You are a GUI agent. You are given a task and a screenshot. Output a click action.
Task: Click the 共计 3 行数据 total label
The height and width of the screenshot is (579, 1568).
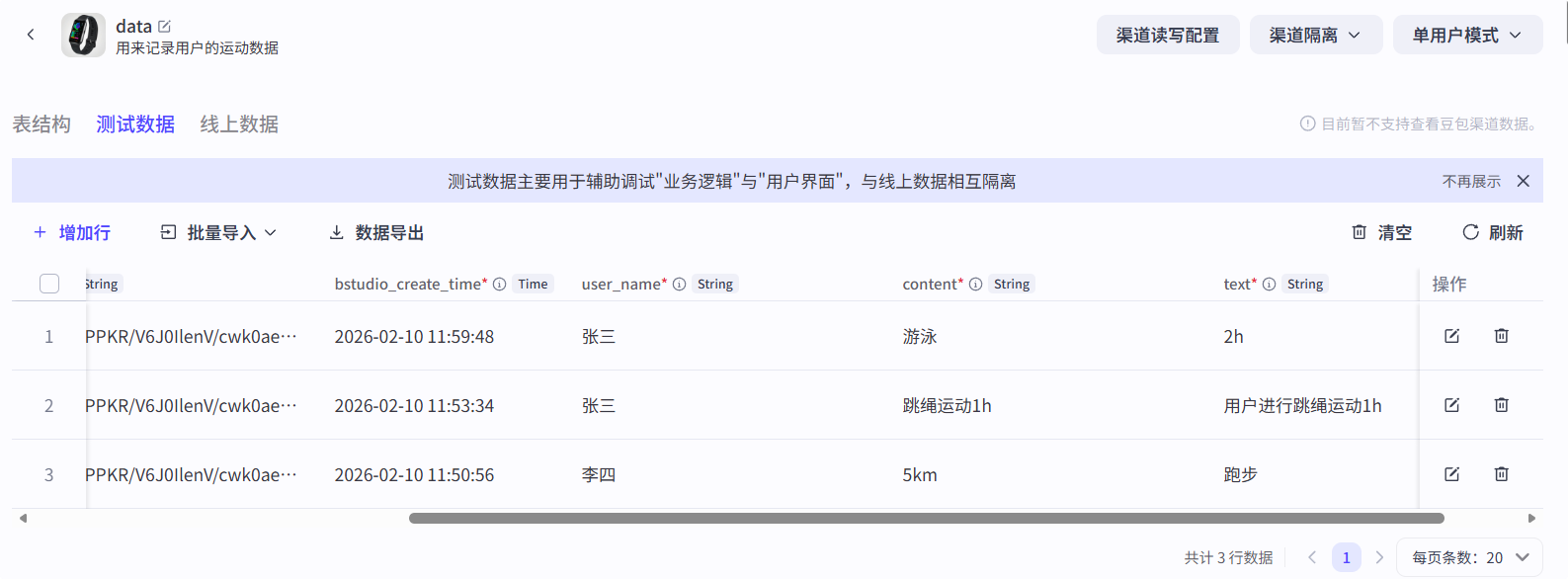(x=1228, y=558)
